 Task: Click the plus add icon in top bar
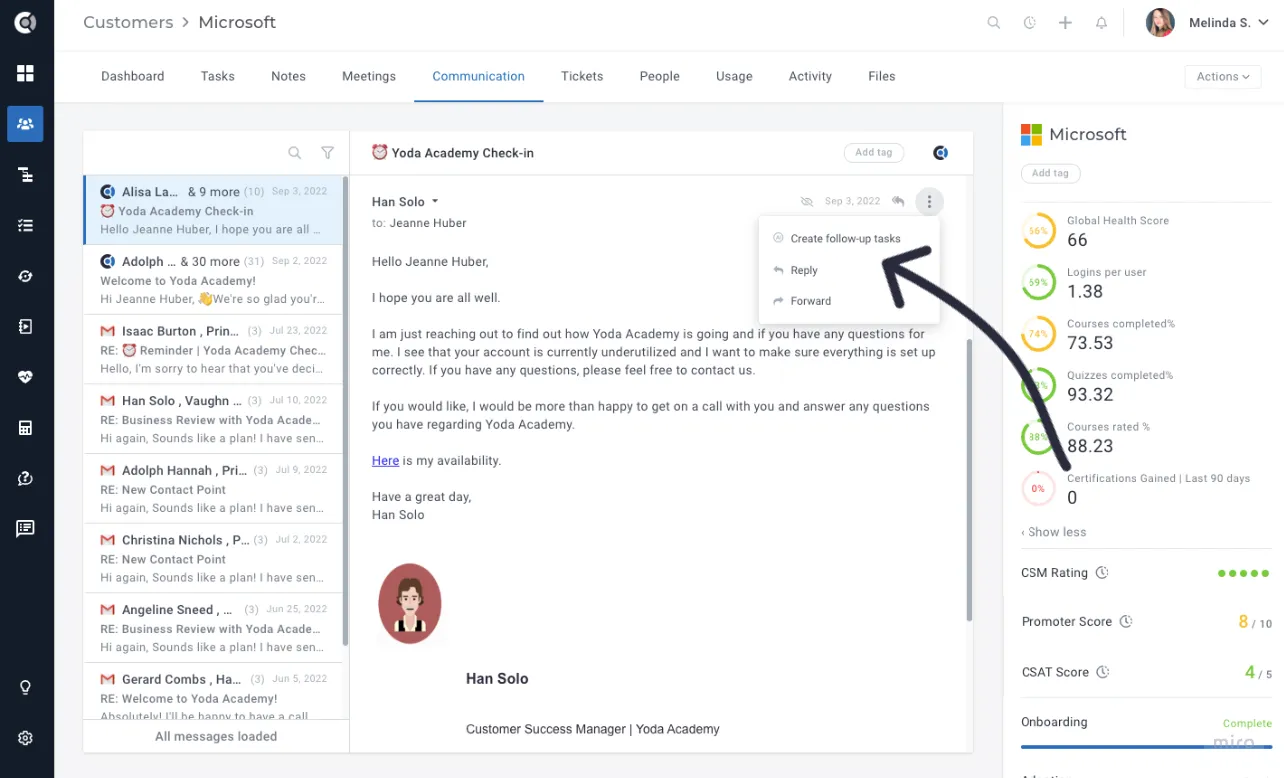[x=1065, y=22]
